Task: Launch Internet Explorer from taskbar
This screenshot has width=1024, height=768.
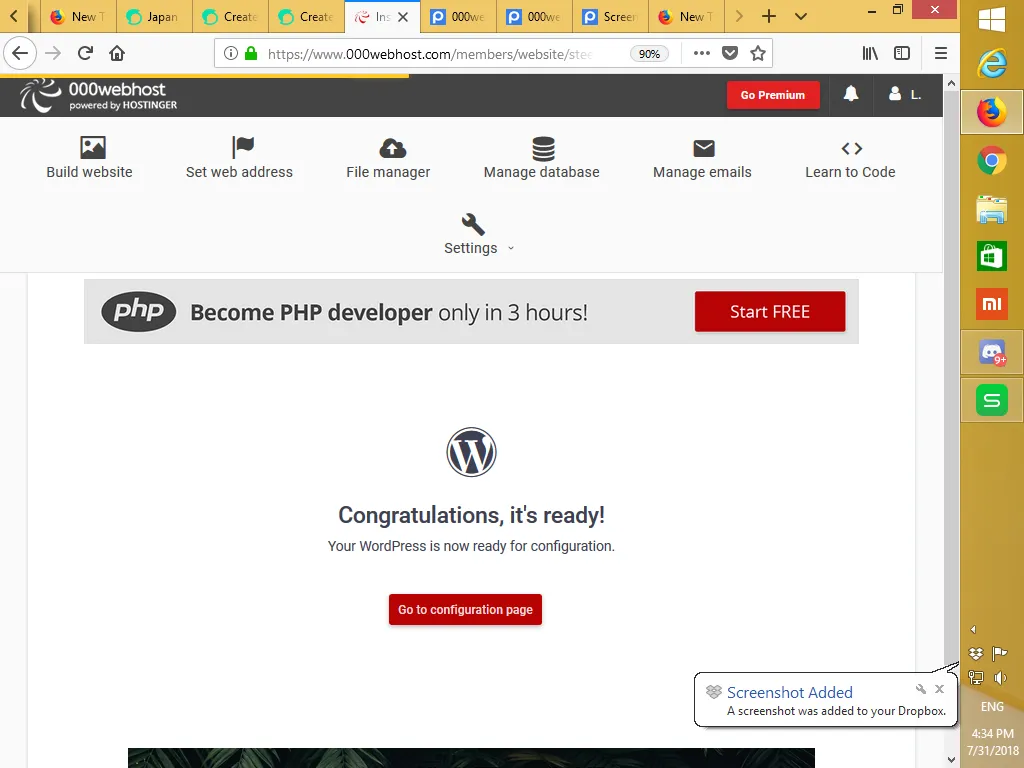Action: click(x=991, y=64)
